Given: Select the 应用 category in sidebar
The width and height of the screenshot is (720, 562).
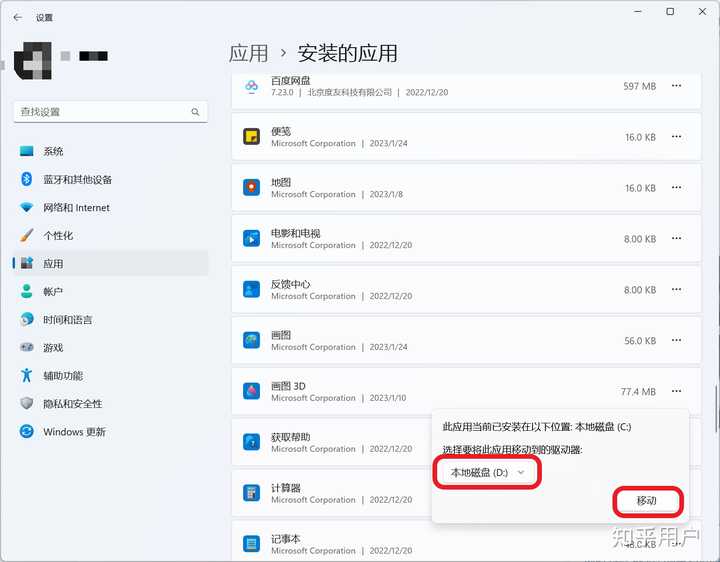Looking at the screenshot, I should pyautogui.click(x=110, y=264).
